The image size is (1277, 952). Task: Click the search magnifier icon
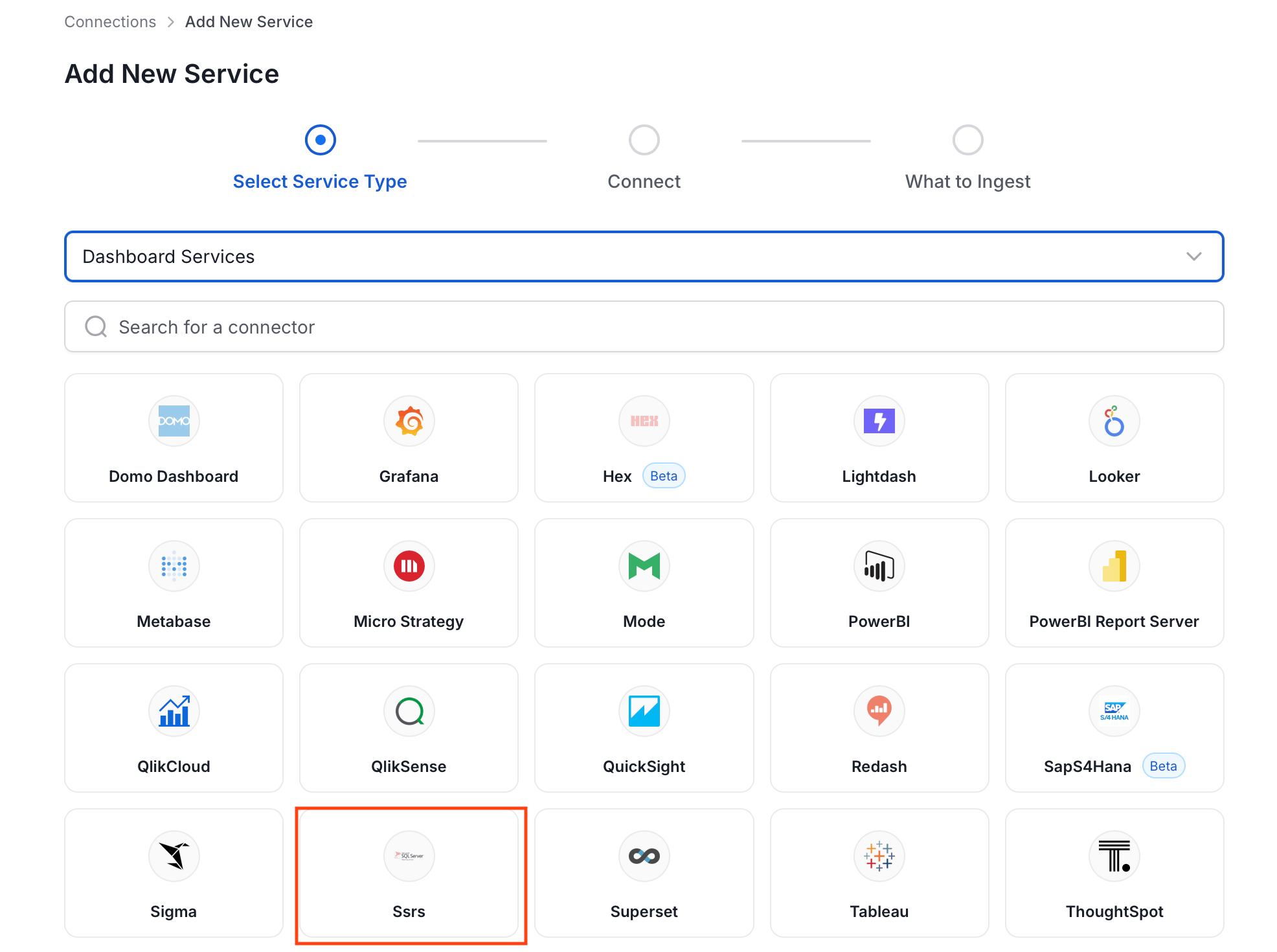(96, 326)
